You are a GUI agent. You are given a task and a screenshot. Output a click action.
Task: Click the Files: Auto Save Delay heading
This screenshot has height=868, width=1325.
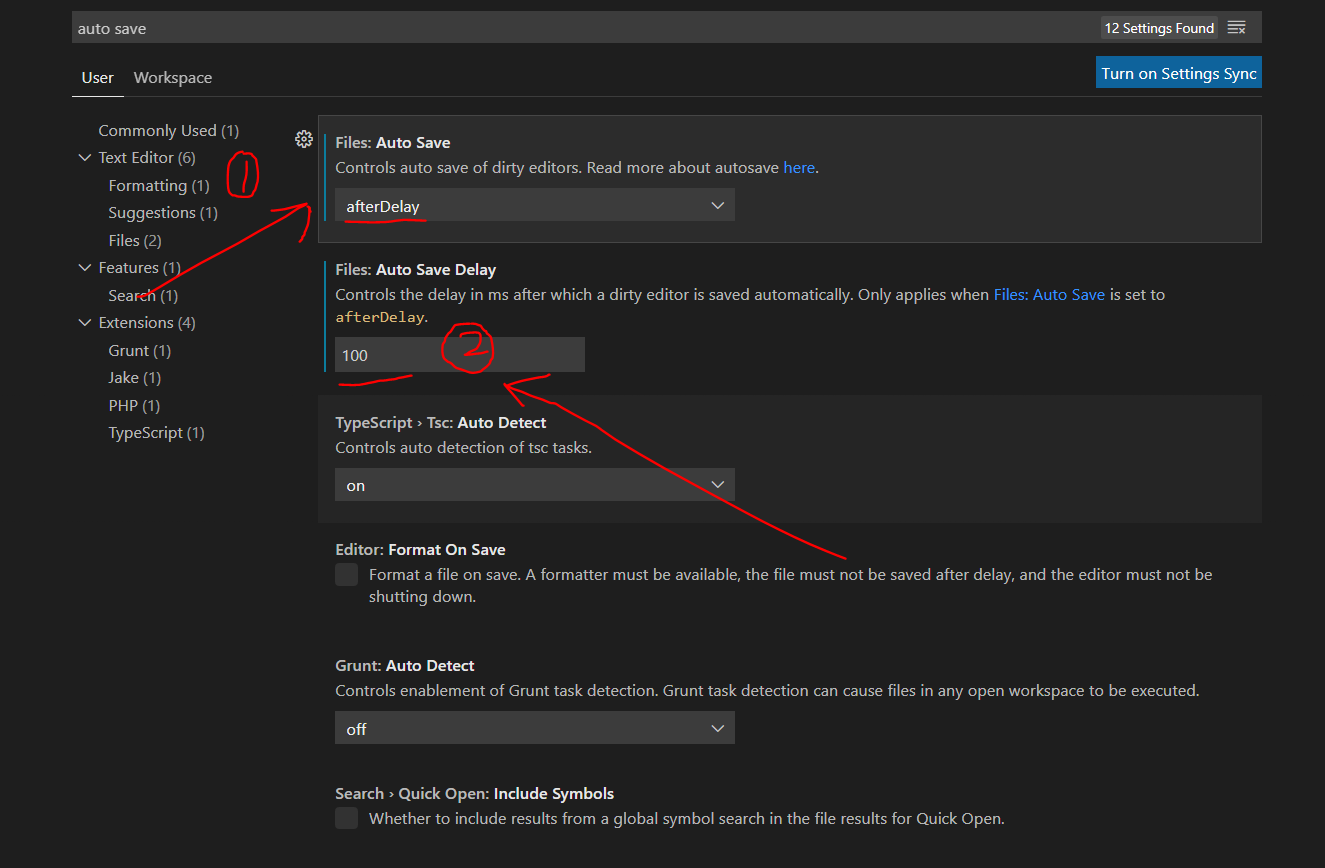[x=416, y=269]
